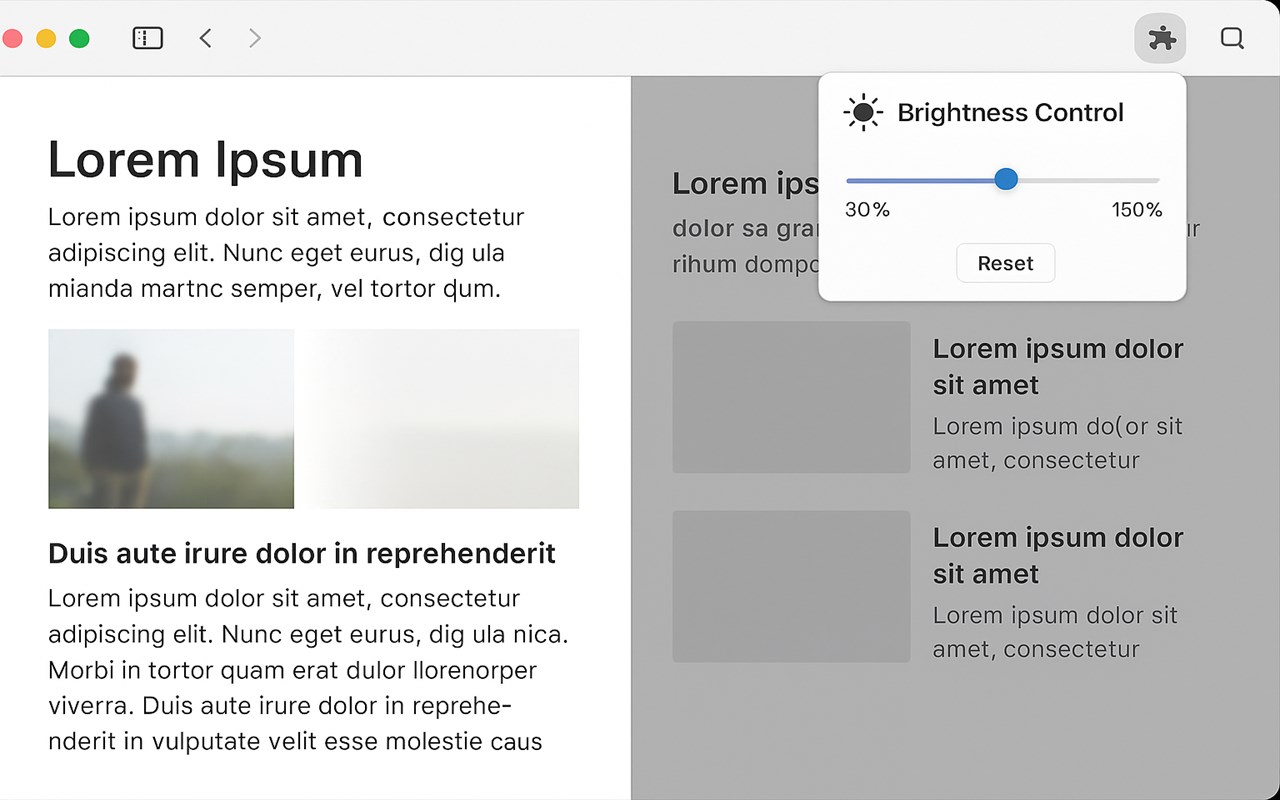Click the search icon in toolbar
The image size is (1280, 800).
tap(1232, 38)
